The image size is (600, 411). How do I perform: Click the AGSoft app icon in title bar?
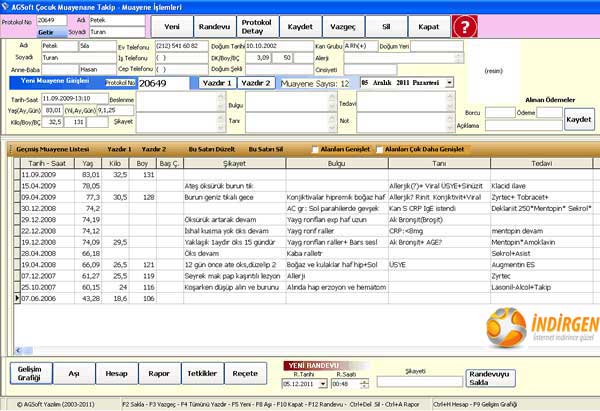[7, 6]
